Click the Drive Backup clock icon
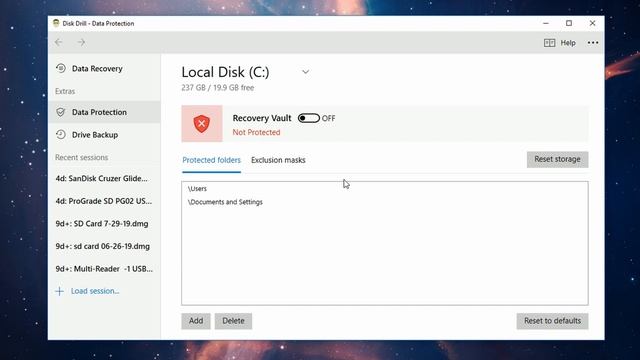This screenshot has width=640, height=360. coord(61,134)
